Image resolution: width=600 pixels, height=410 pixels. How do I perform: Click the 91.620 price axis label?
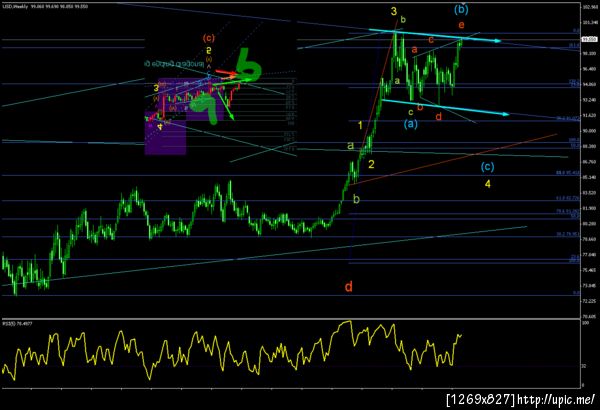[589, 115]
